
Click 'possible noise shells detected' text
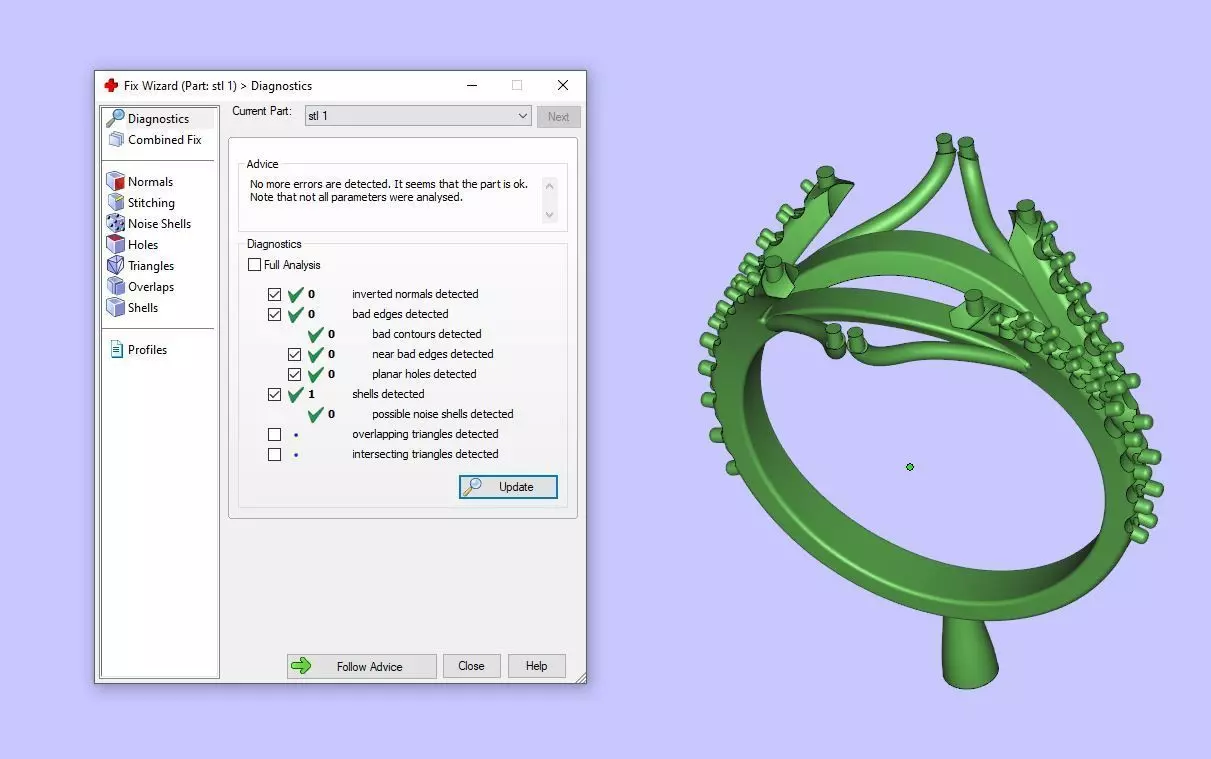coord(443,414)
